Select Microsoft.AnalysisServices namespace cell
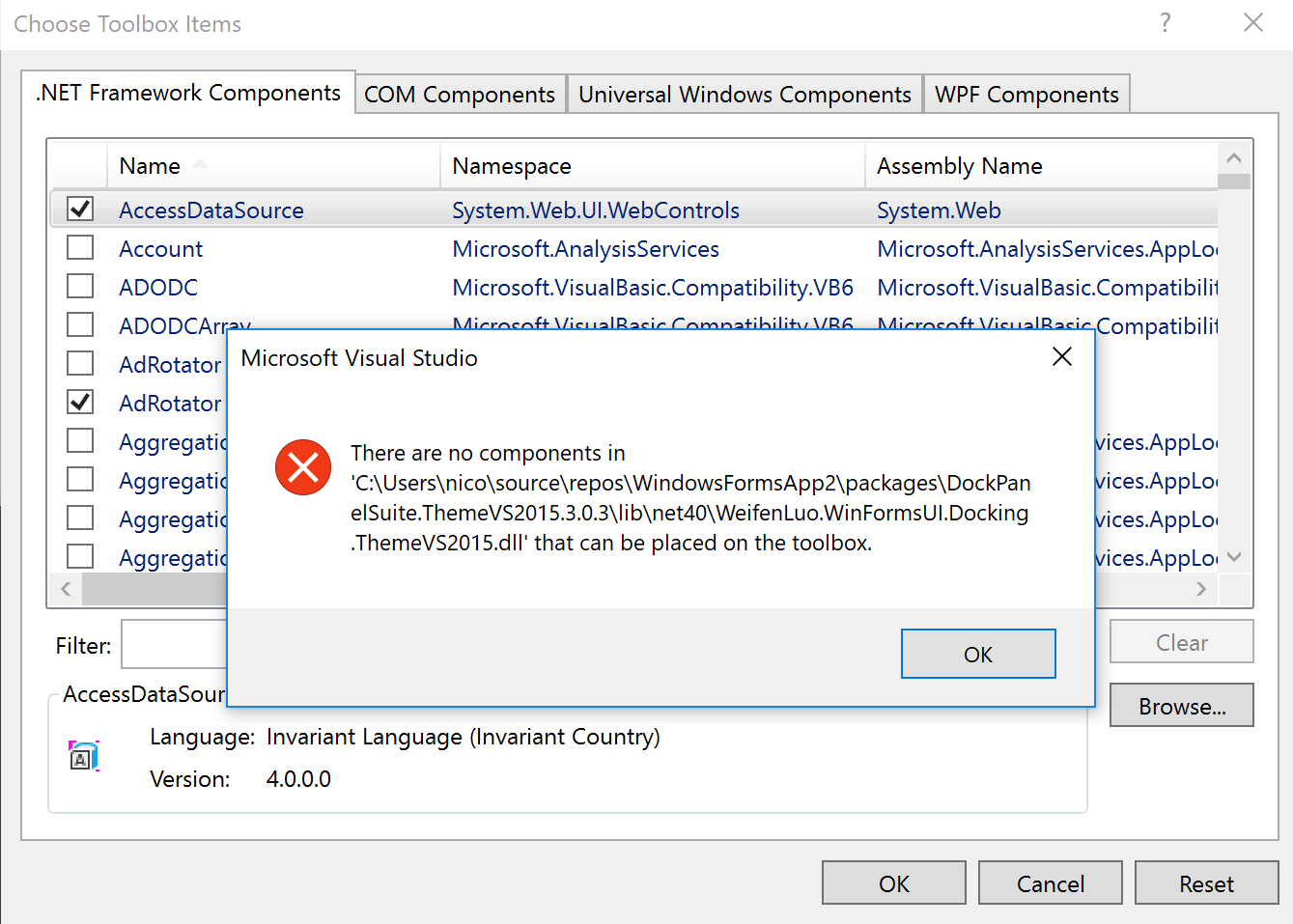 [585, 249]
